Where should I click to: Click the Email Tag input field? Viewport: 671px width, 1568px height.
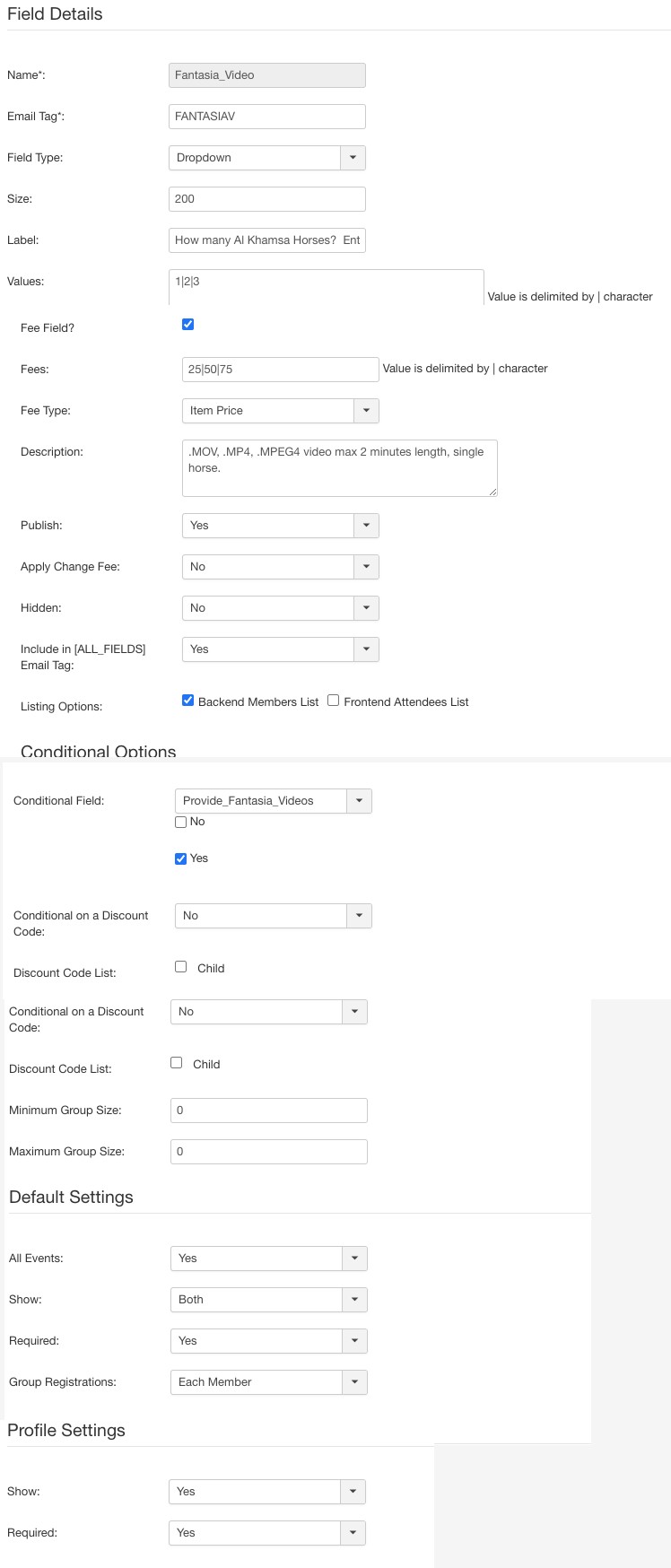[266, 117]
